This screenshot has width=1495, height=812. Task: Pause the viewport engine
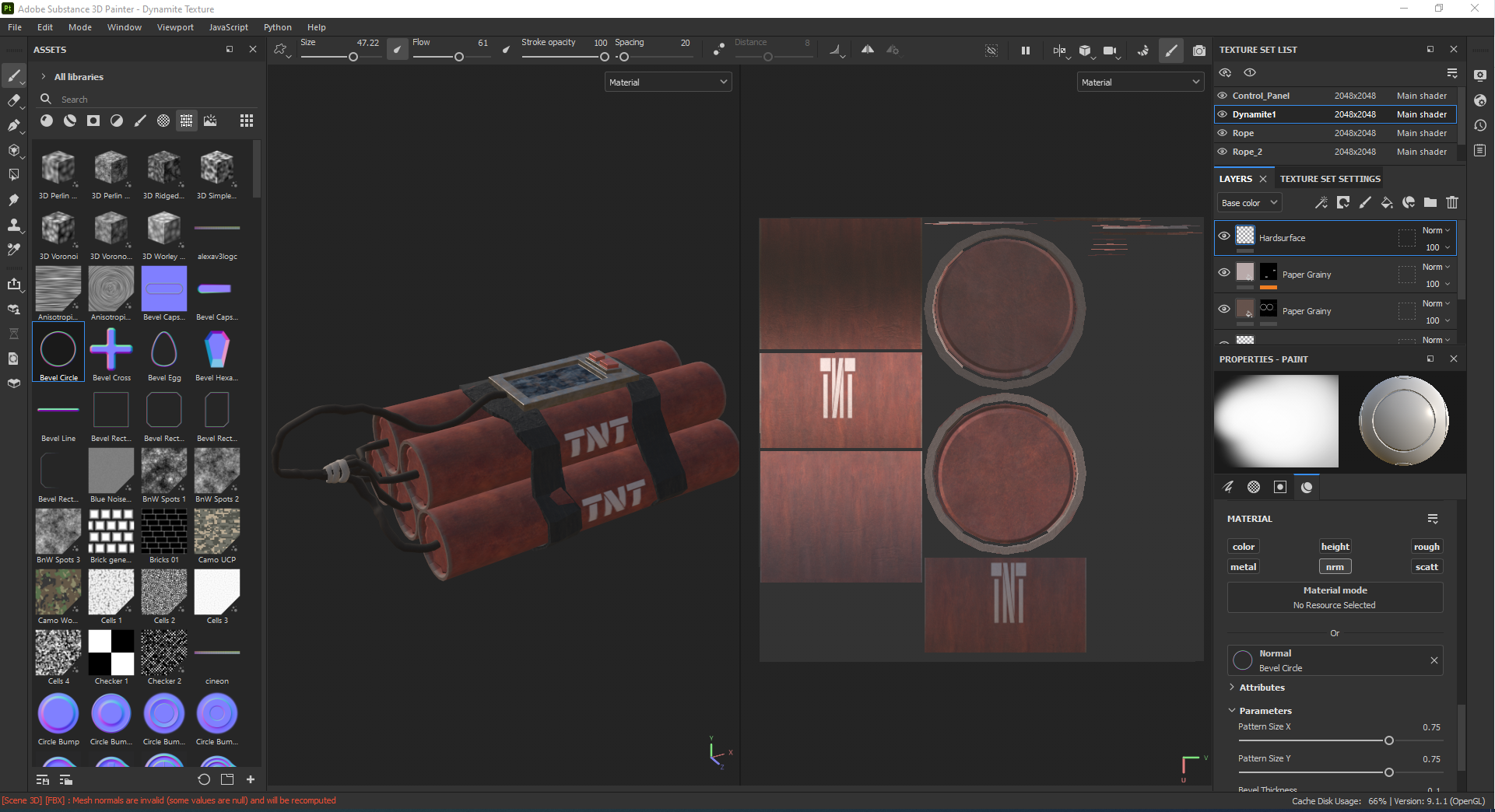1025,51
